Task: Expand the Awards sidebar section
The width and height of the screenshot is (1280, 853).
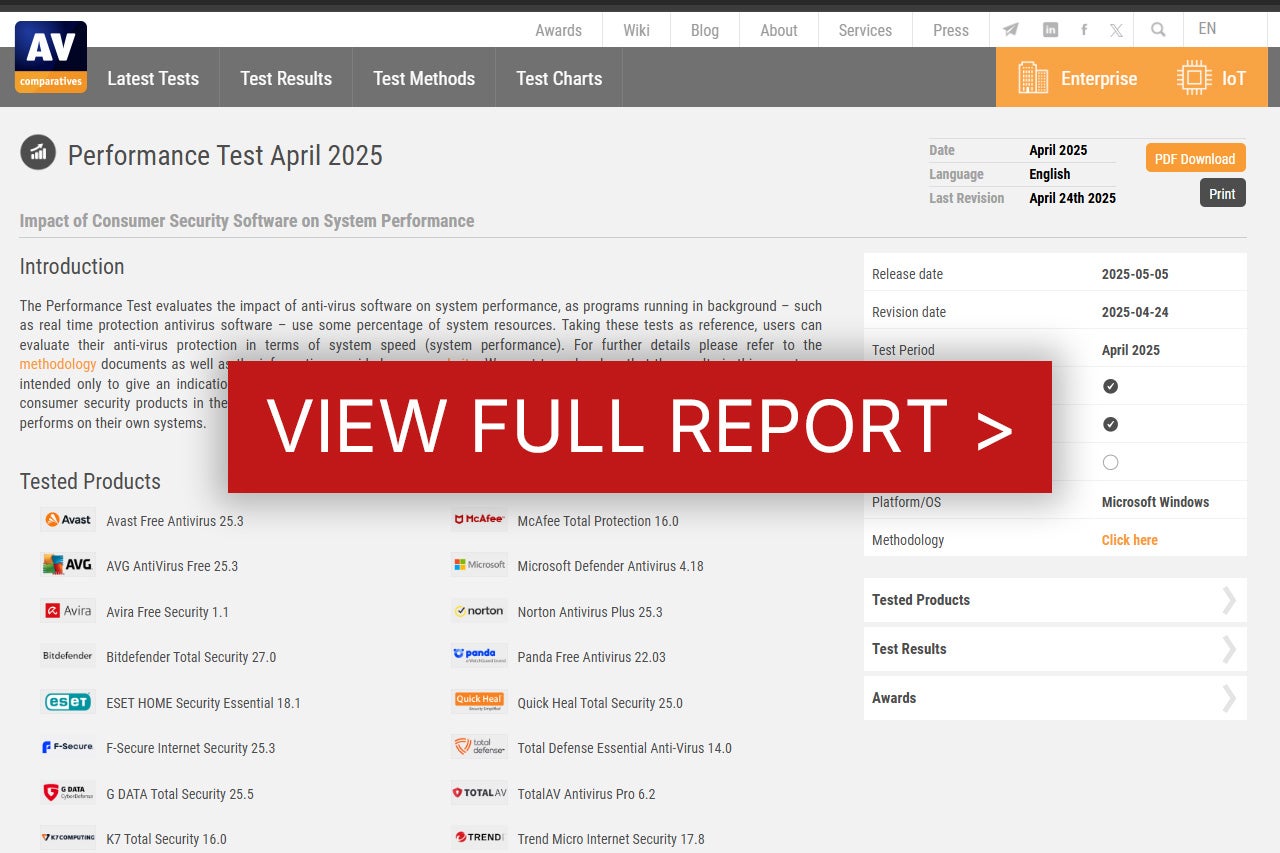Action: click(x=1054, y=698)
